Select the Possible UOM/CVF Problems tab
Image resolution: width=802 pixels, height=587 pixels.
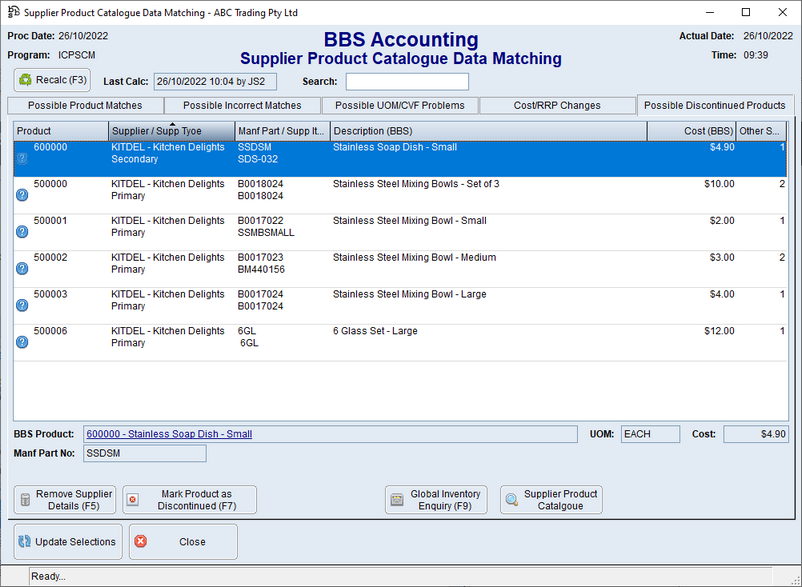coord(399,105)
